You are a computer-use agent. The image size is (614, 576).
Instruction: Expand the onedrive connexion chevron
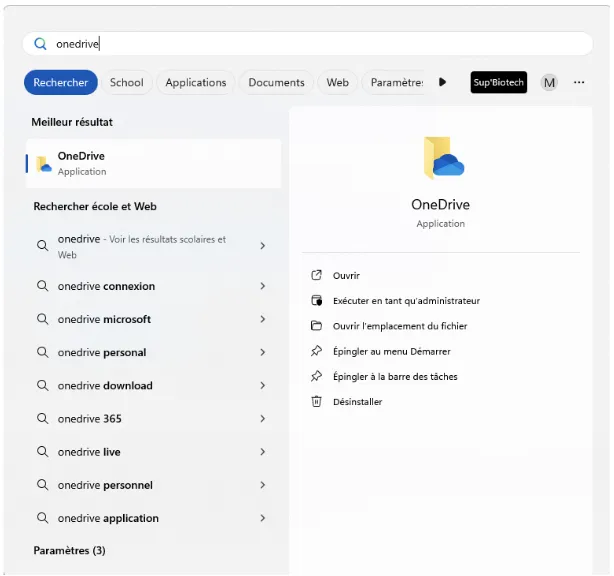click(263, 286)
